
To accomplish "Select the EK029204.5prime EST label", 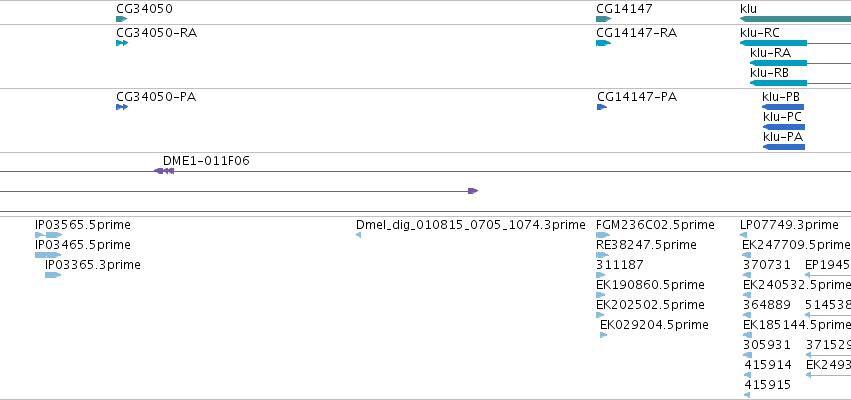I will click(x=654, y=325).
